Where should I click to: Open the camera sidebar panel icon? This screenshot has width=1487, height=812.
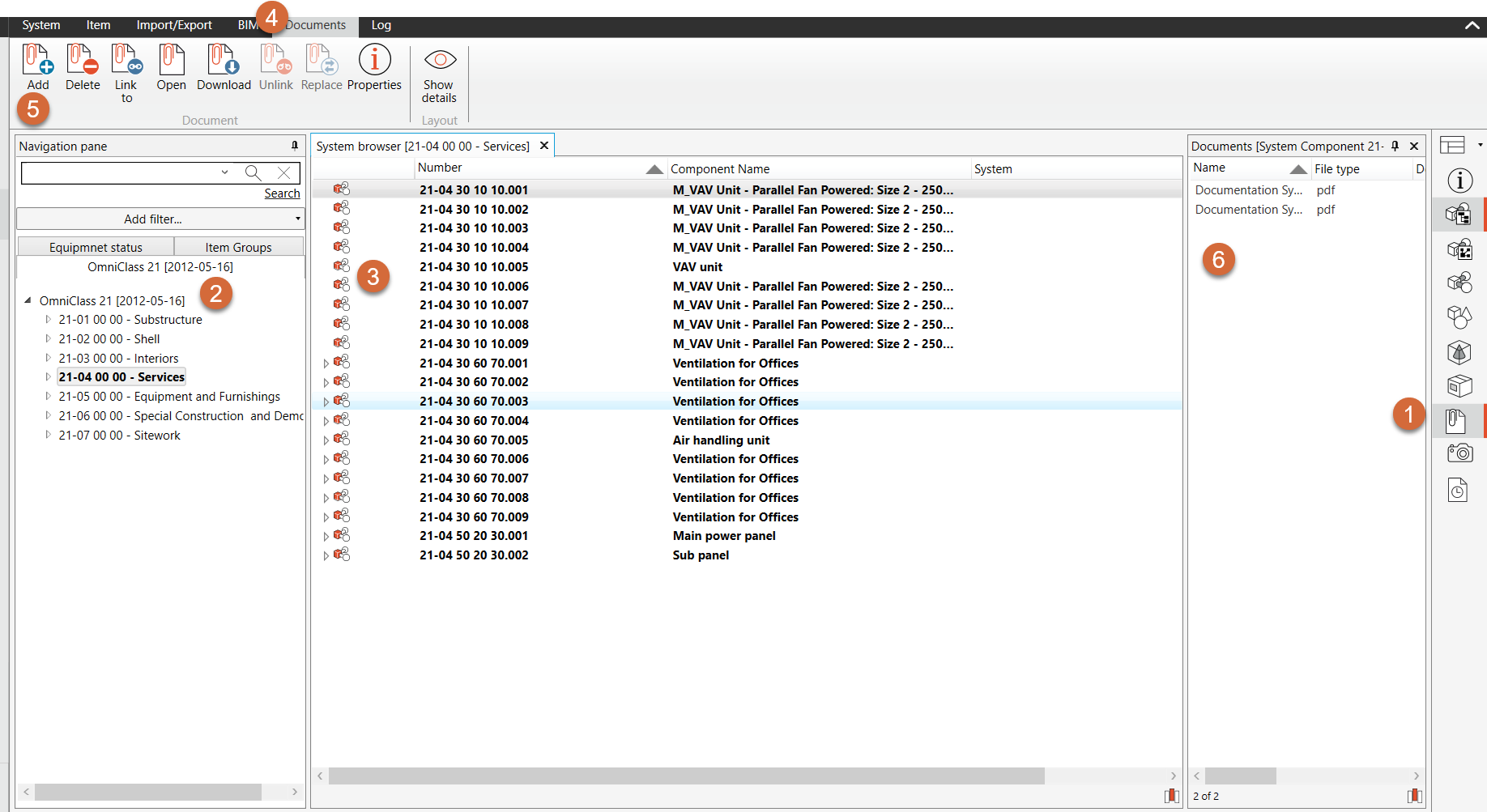(1459, 453)
